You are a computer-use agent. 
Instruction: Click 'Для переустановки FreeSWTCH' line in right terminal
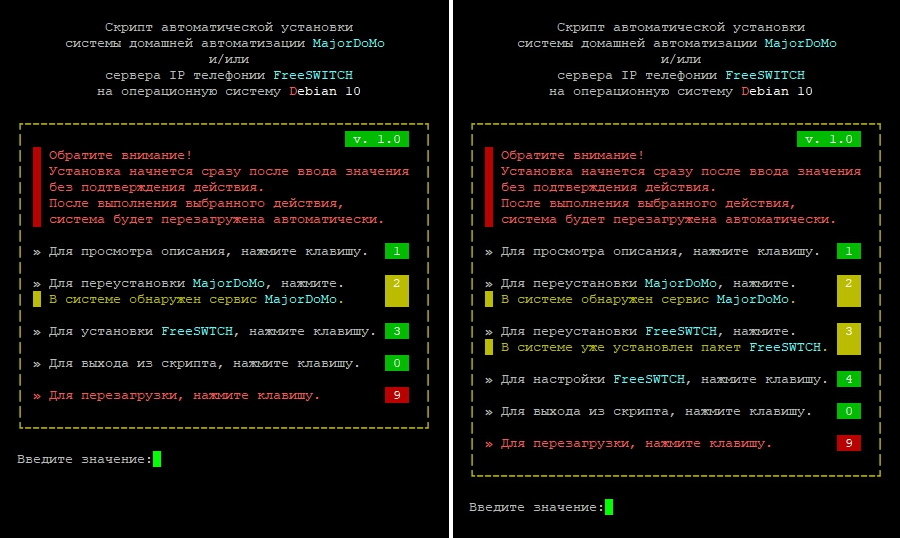[x=641, y=331]
